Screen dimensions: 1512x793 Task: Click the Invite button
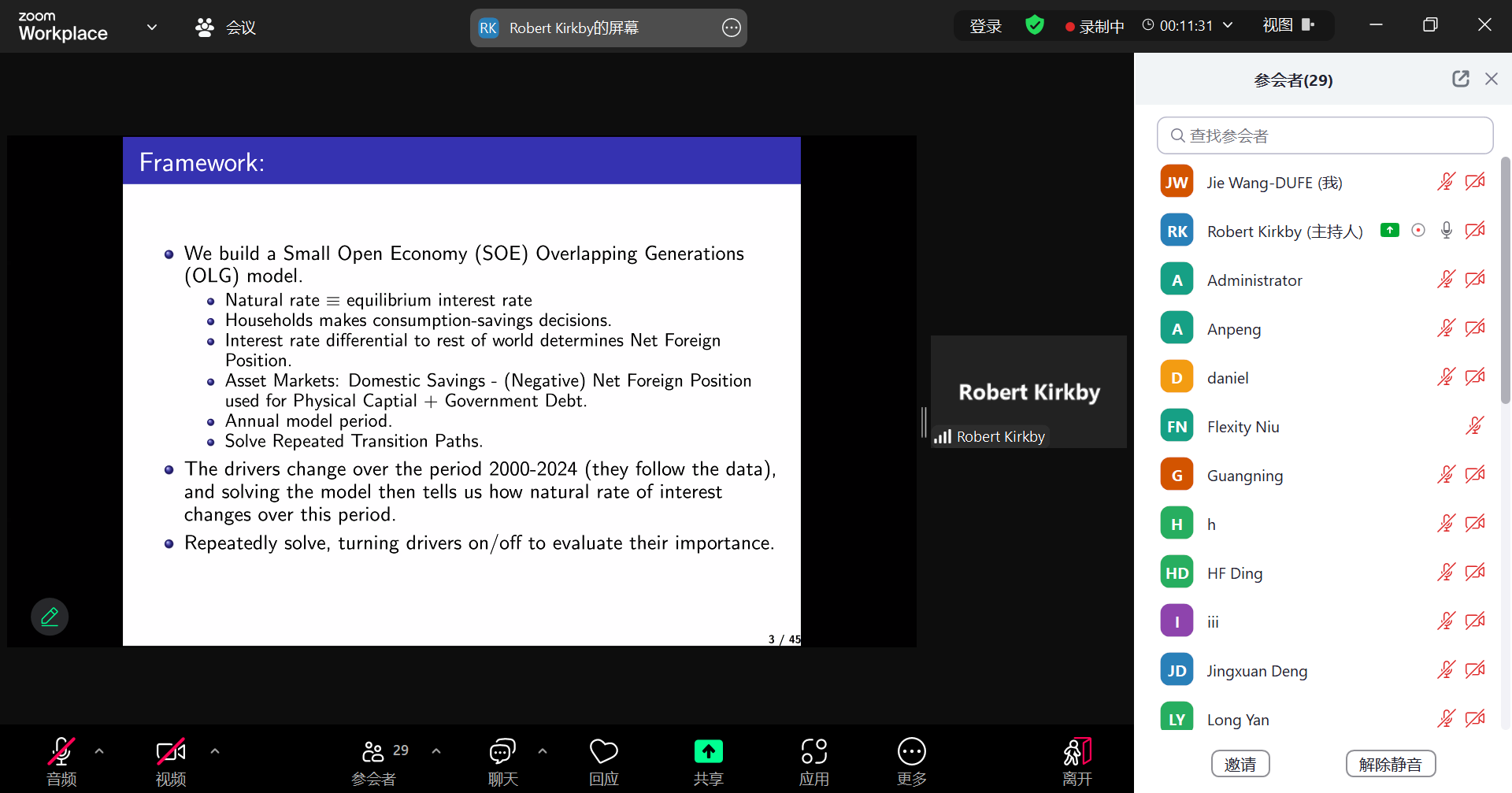click(1240, 764)
